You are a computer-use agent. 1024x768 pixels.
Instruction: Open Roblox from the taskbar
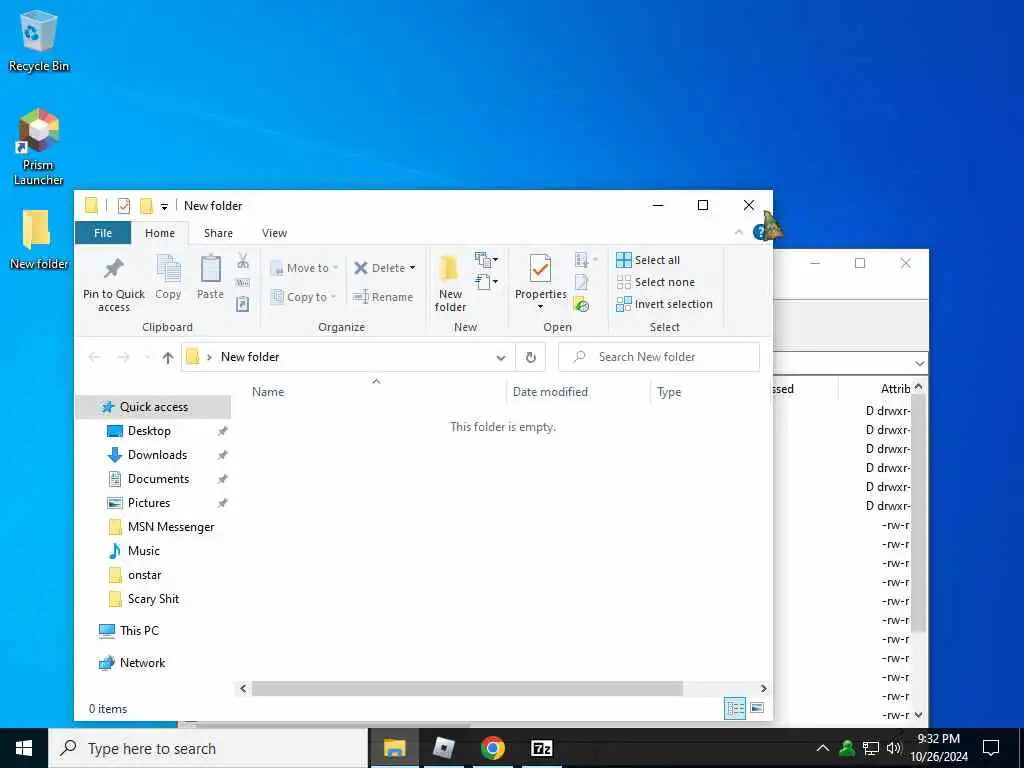[x=443, y=748]
